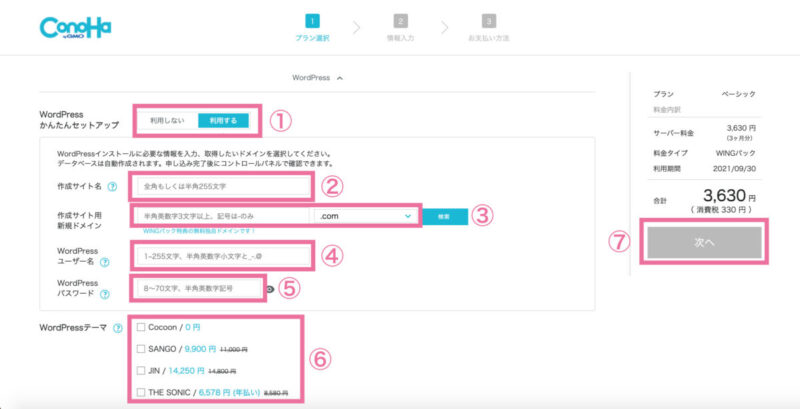Viewport: 800px width, 409px height.
Task: Open help icon beside WordPress ユーザー名
Action: click(x=105, y=263)
